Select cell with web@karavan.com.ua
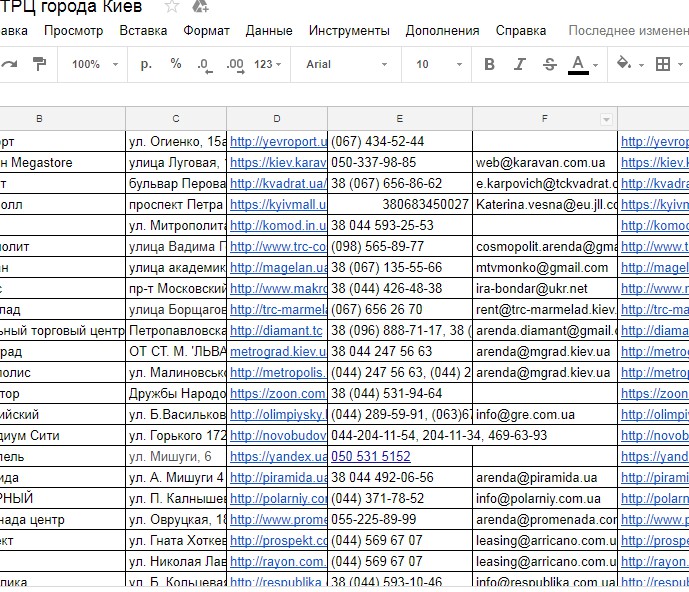The image size is (689, 592). tap(545, 163)
